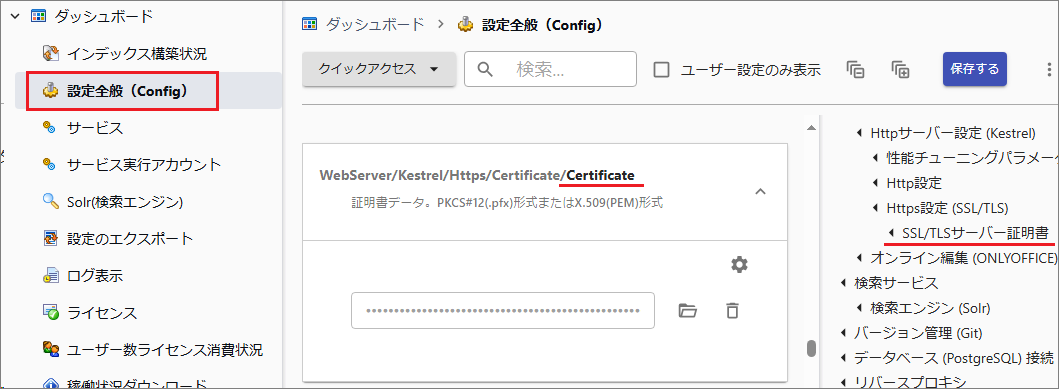This screenshot has width=1059, height=389.
Task: Click the インデックス構築状況 icon
Action: [x=50, y=53]
